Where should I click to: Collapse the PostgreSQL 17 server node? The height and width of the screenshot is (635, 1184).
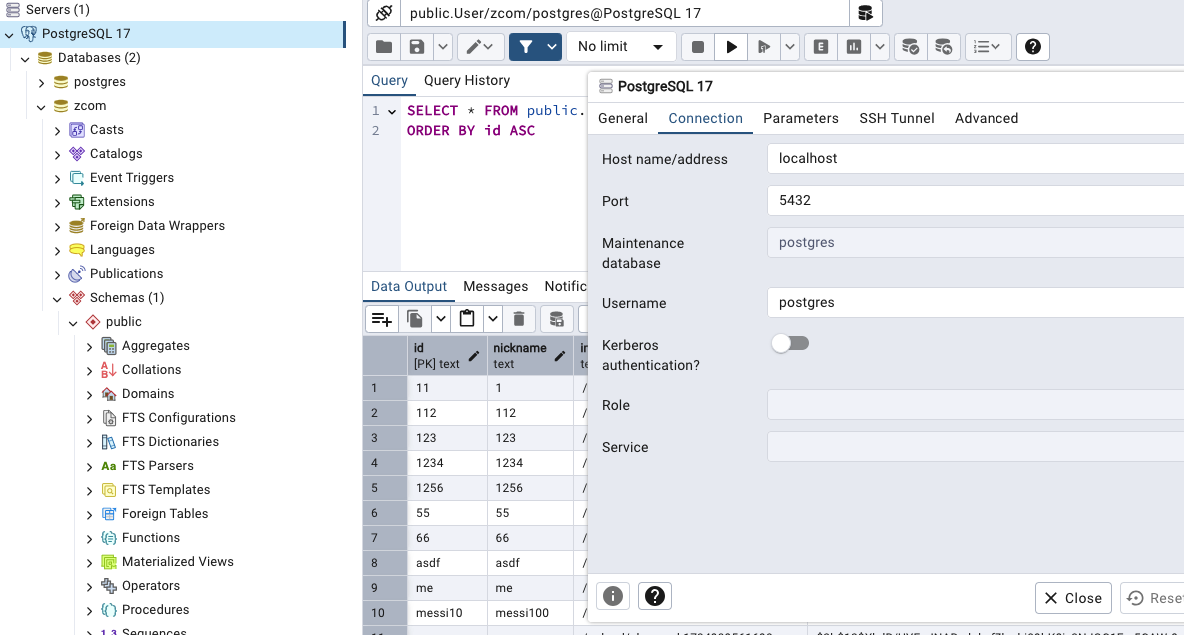pos(9,35)
